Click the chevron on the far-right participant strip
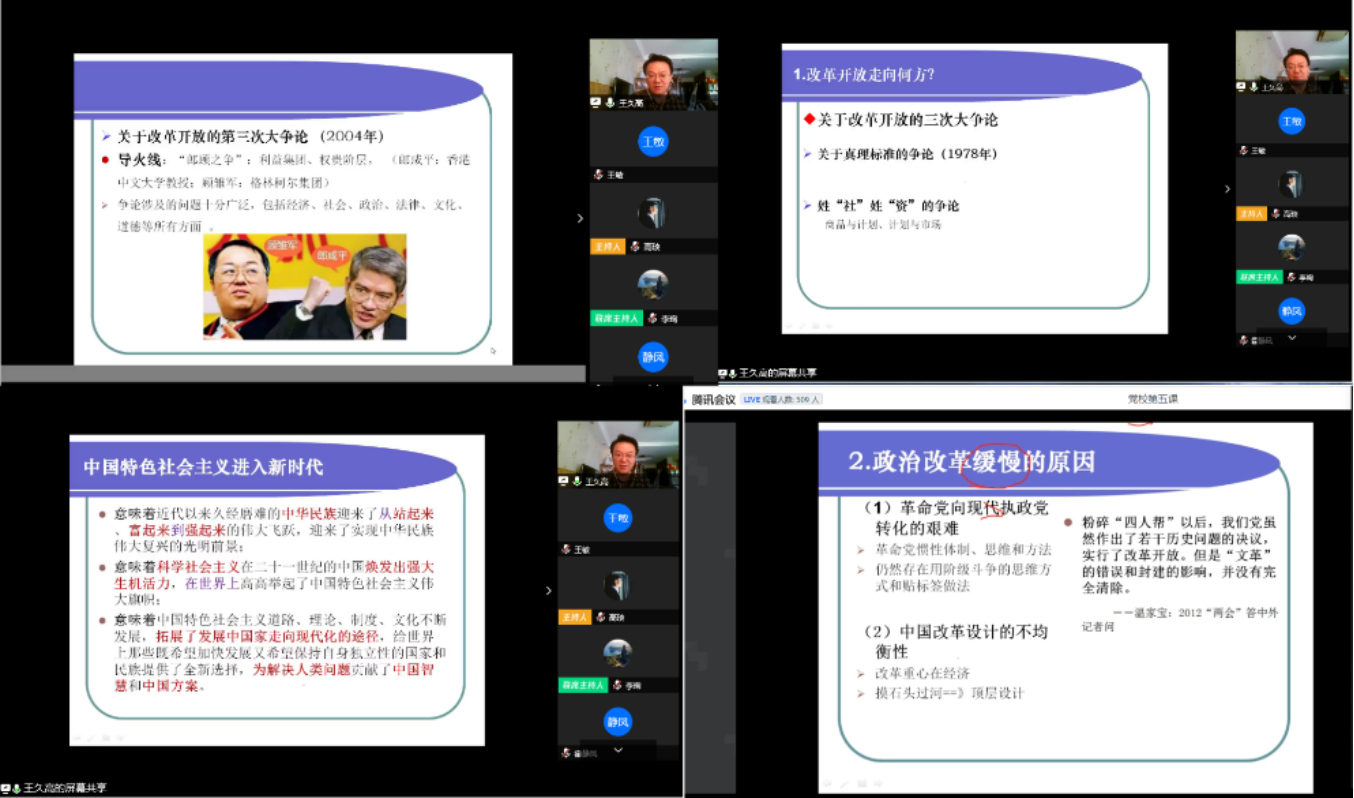 pyautogui.click(x=1228, y=188)
